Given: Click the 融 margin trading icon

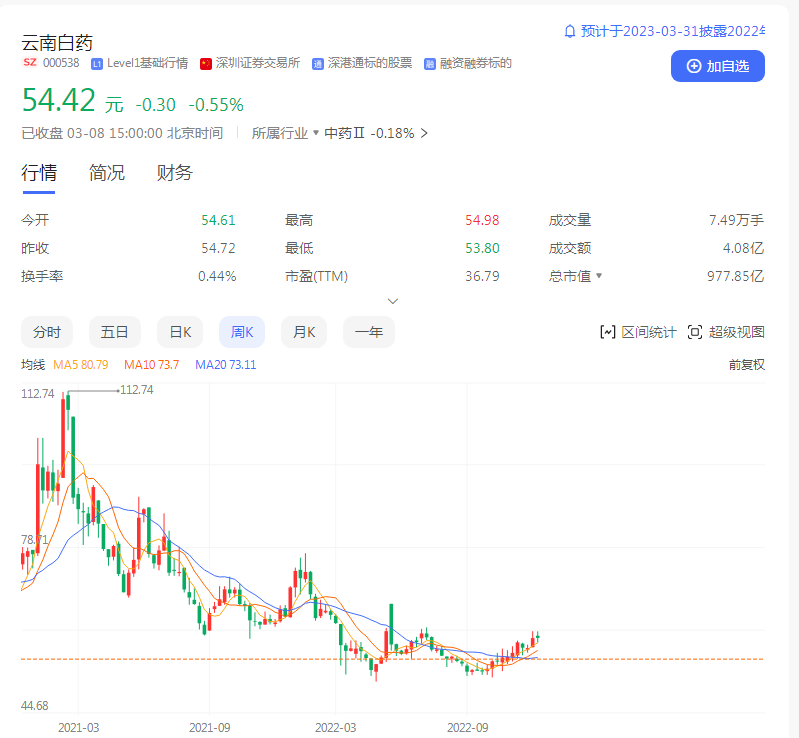Looking at the screenshot, I should [430, 64].
